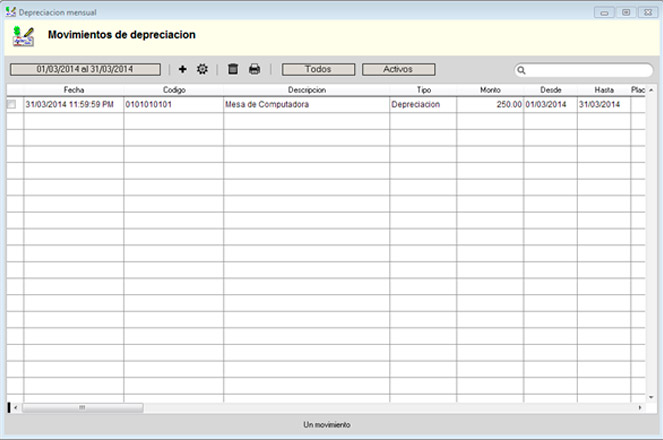Click the Movimientos de depreciacion header icon
Screen dimensions: 663x440
pos(23,37)
